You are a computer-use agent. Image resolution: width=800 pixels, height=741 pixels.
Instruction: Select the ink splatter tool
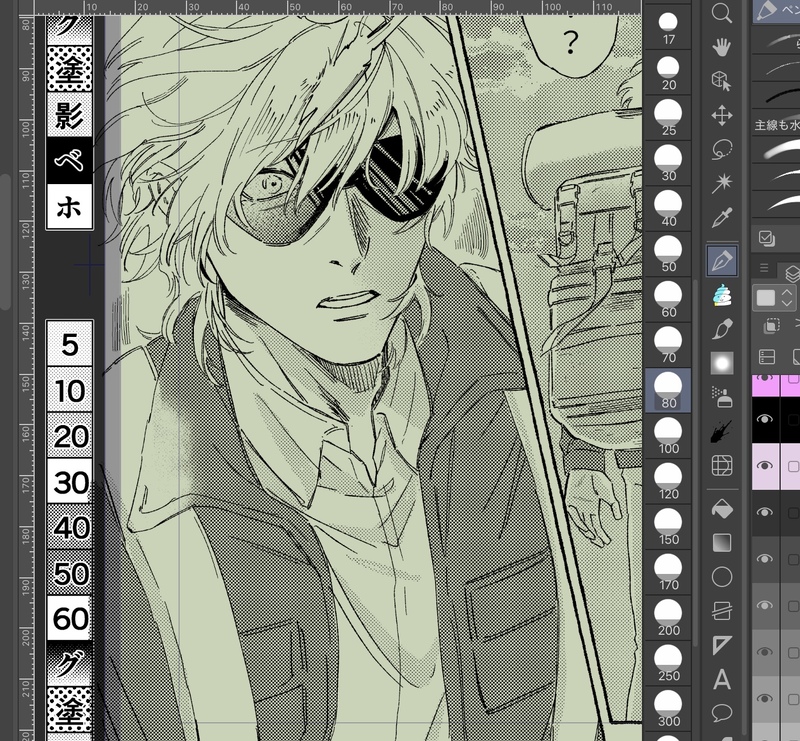click(x=722, y=432)
